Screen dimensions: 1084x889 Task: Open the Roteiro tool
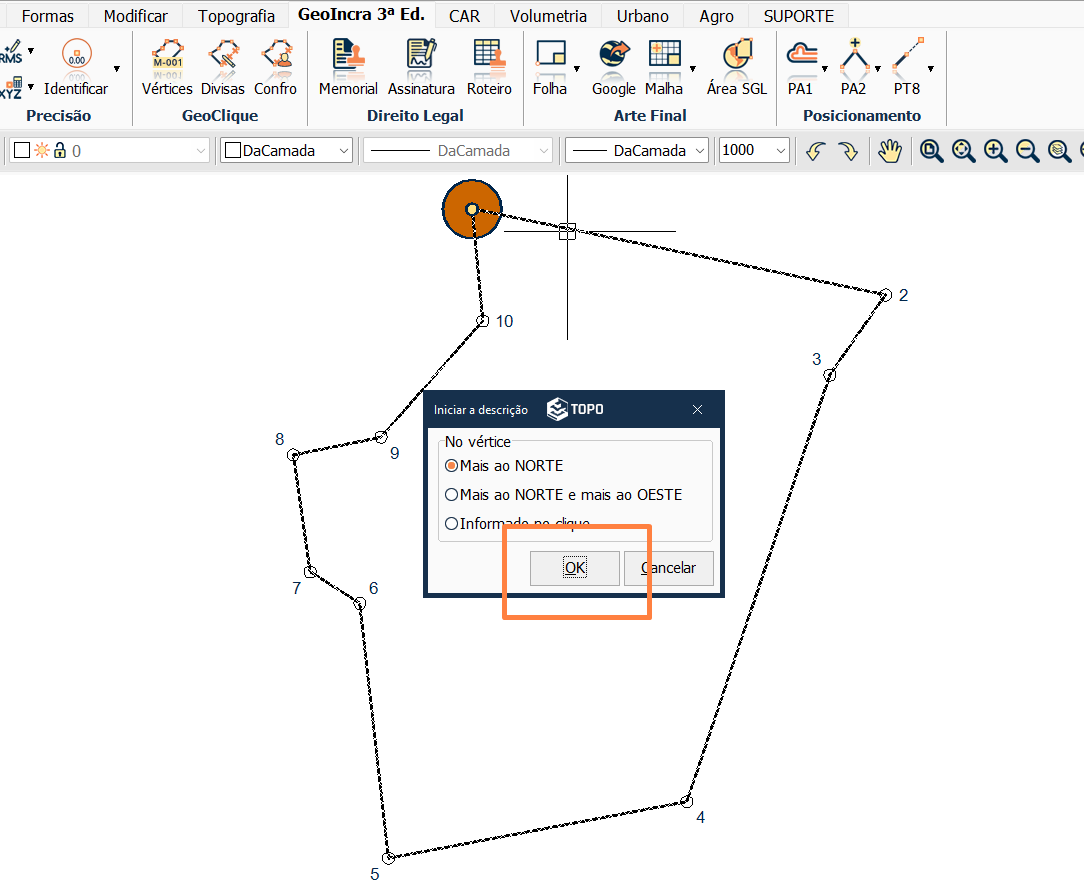[x=489, y=59]
